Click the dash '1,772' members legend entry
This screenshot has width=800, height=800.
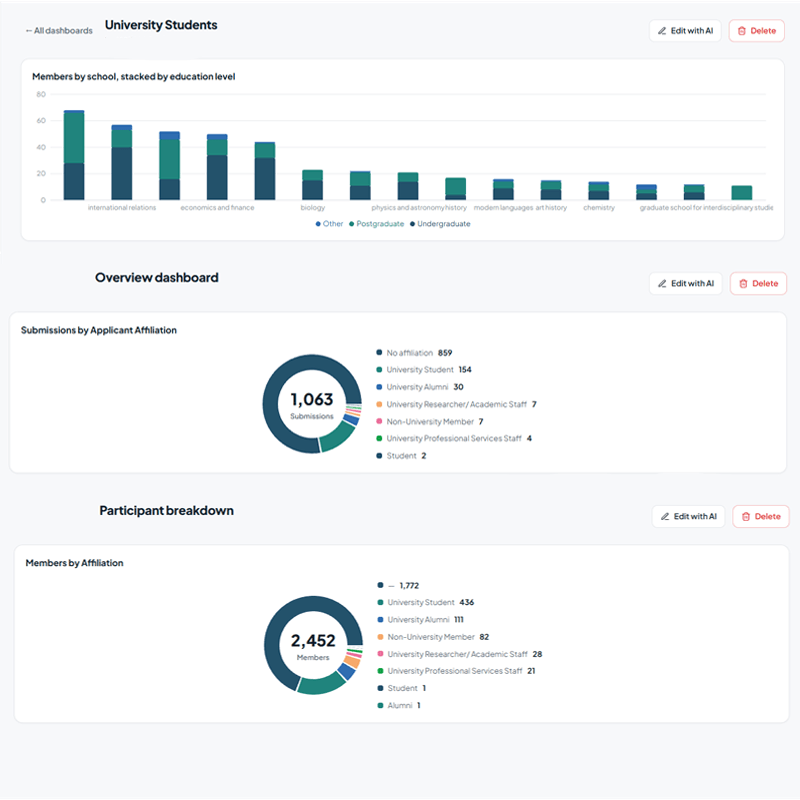click(x=398, y=585)
